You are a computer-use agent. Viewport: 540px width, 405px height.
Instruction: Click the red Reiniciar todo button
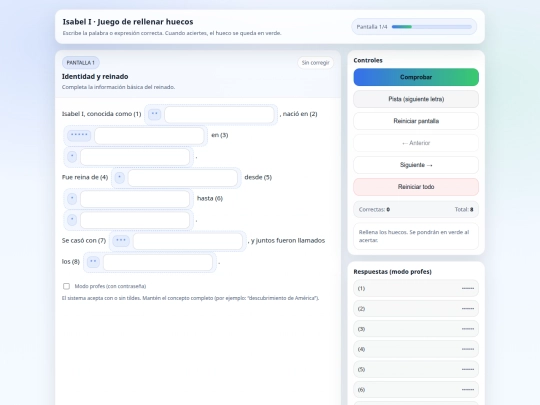coord(416,187)
